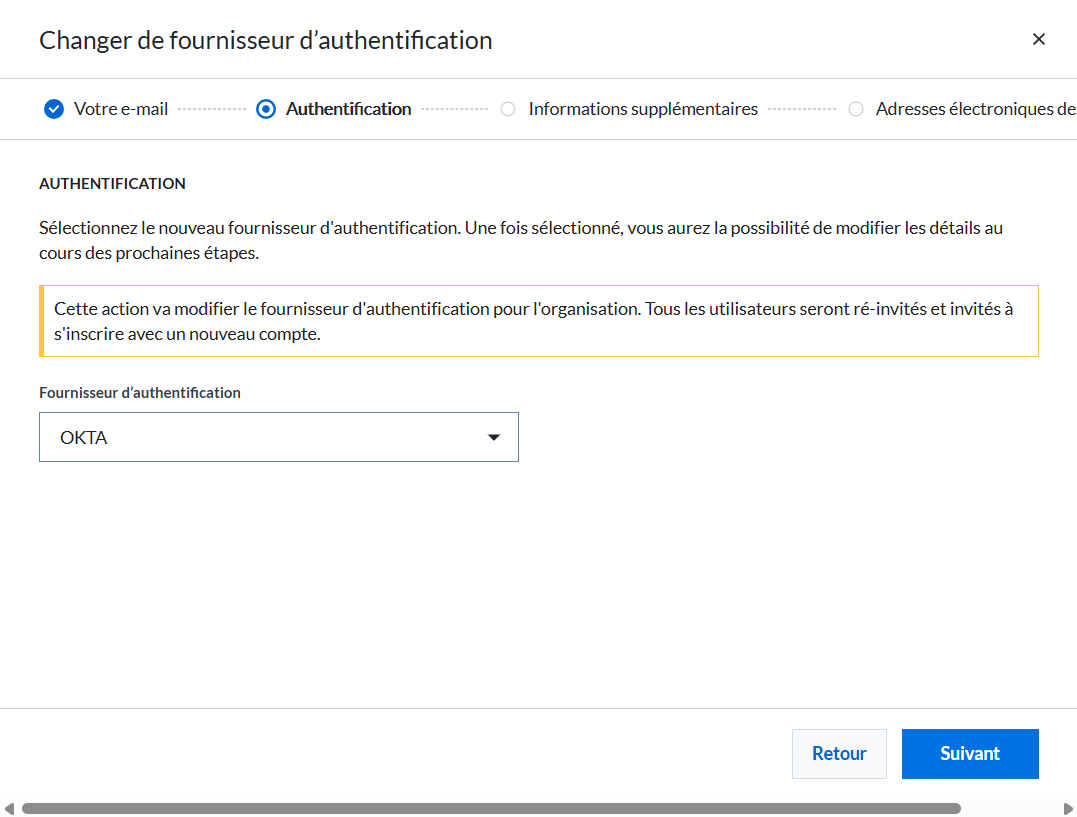Screen dimensions: 1077x817
Task: Click the Fournisseur d'authentification field label
Action: [x=139, y=393]
